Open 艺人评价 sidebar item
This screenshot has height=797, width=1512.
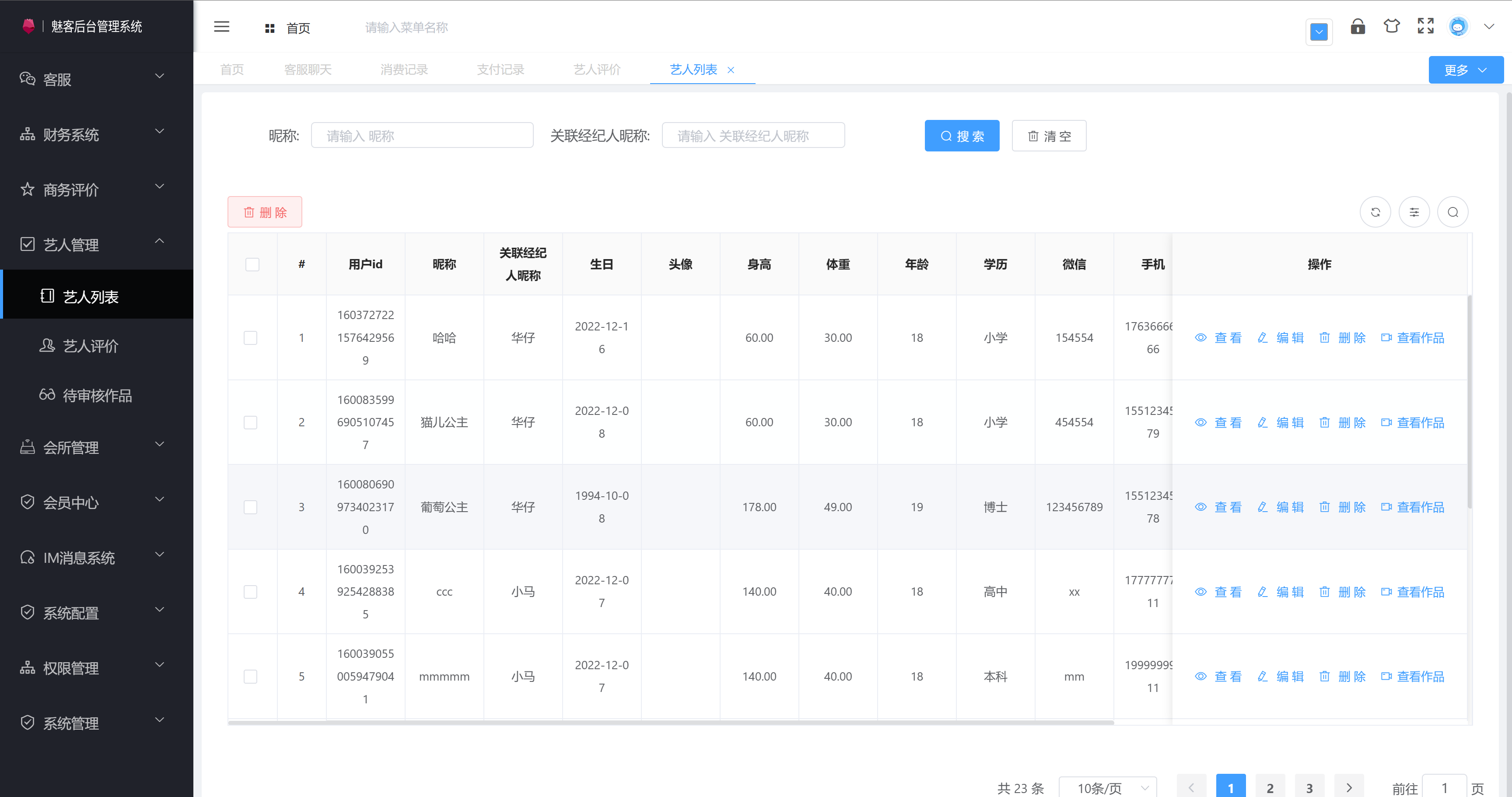(97, 346)
